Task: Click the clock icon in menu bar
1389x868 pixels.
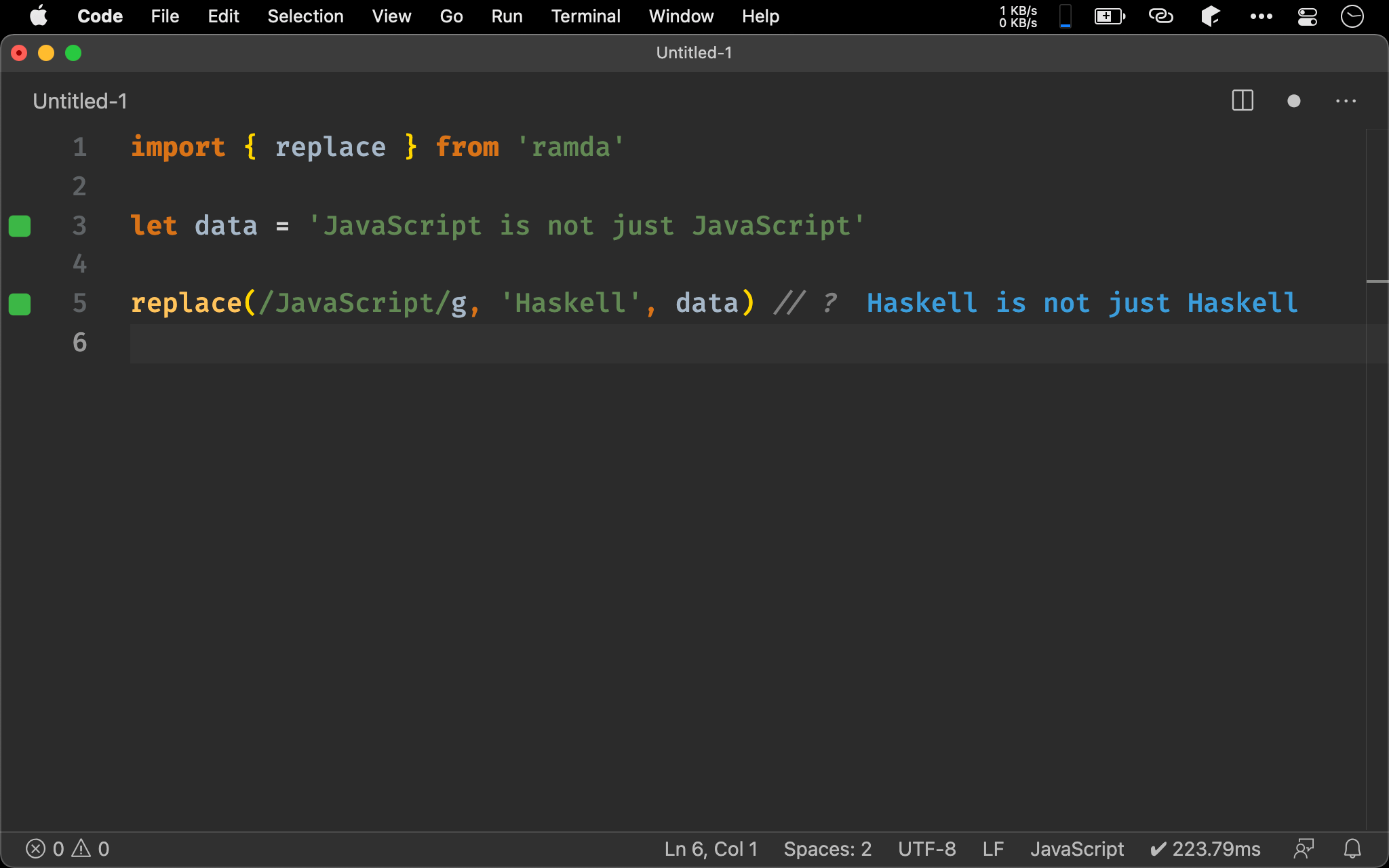Action: [x=1352, y=16]
